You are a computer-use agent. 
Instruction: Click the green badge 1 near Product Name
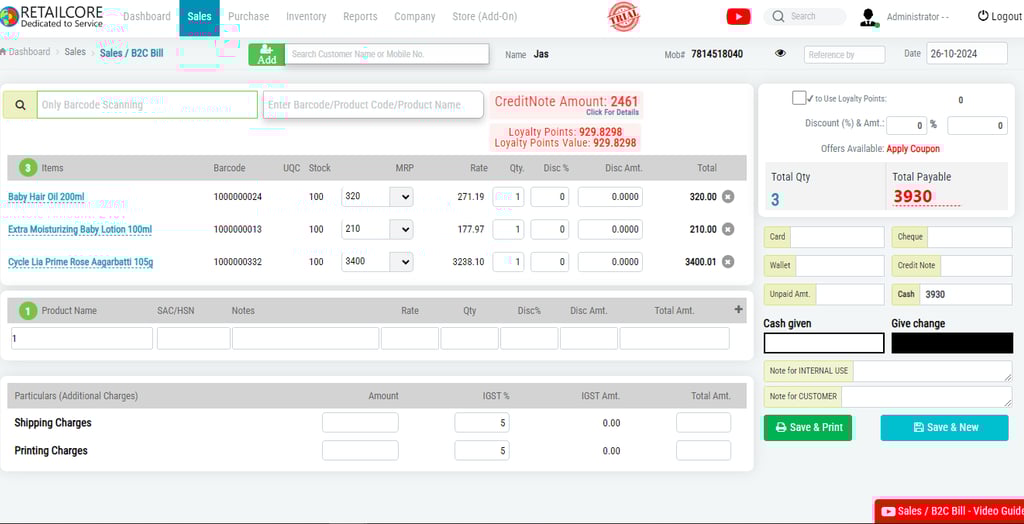point(27,311)
